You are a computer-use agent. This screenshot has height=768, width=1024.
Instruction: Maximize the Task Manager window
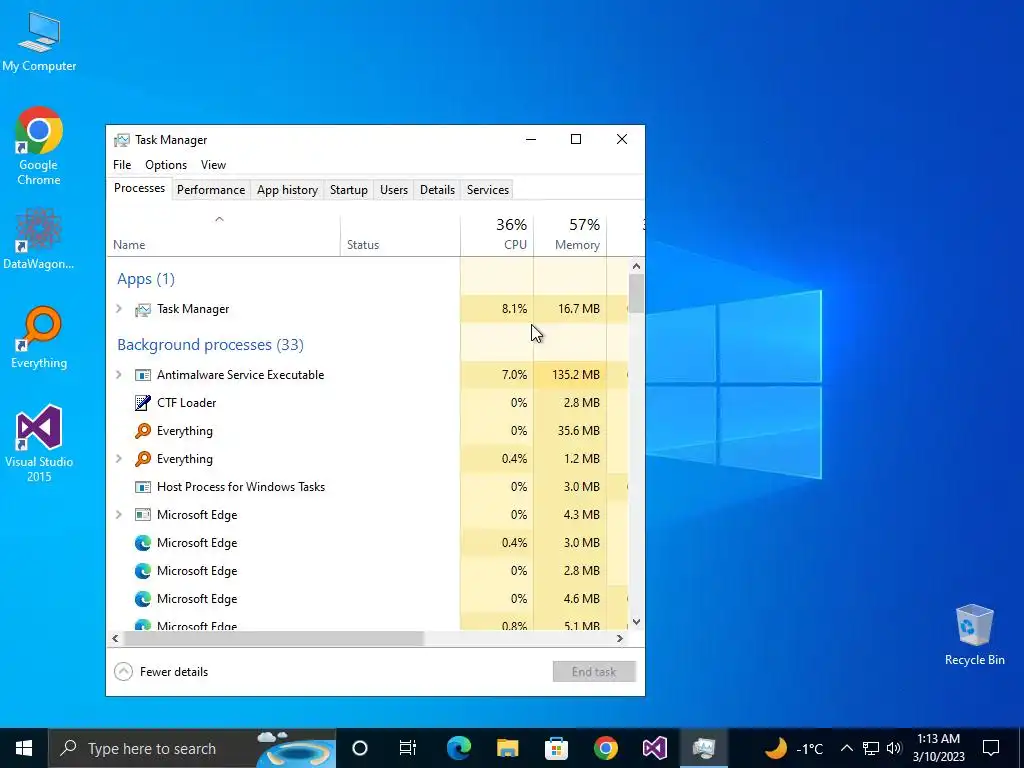(x=576, y=139)
